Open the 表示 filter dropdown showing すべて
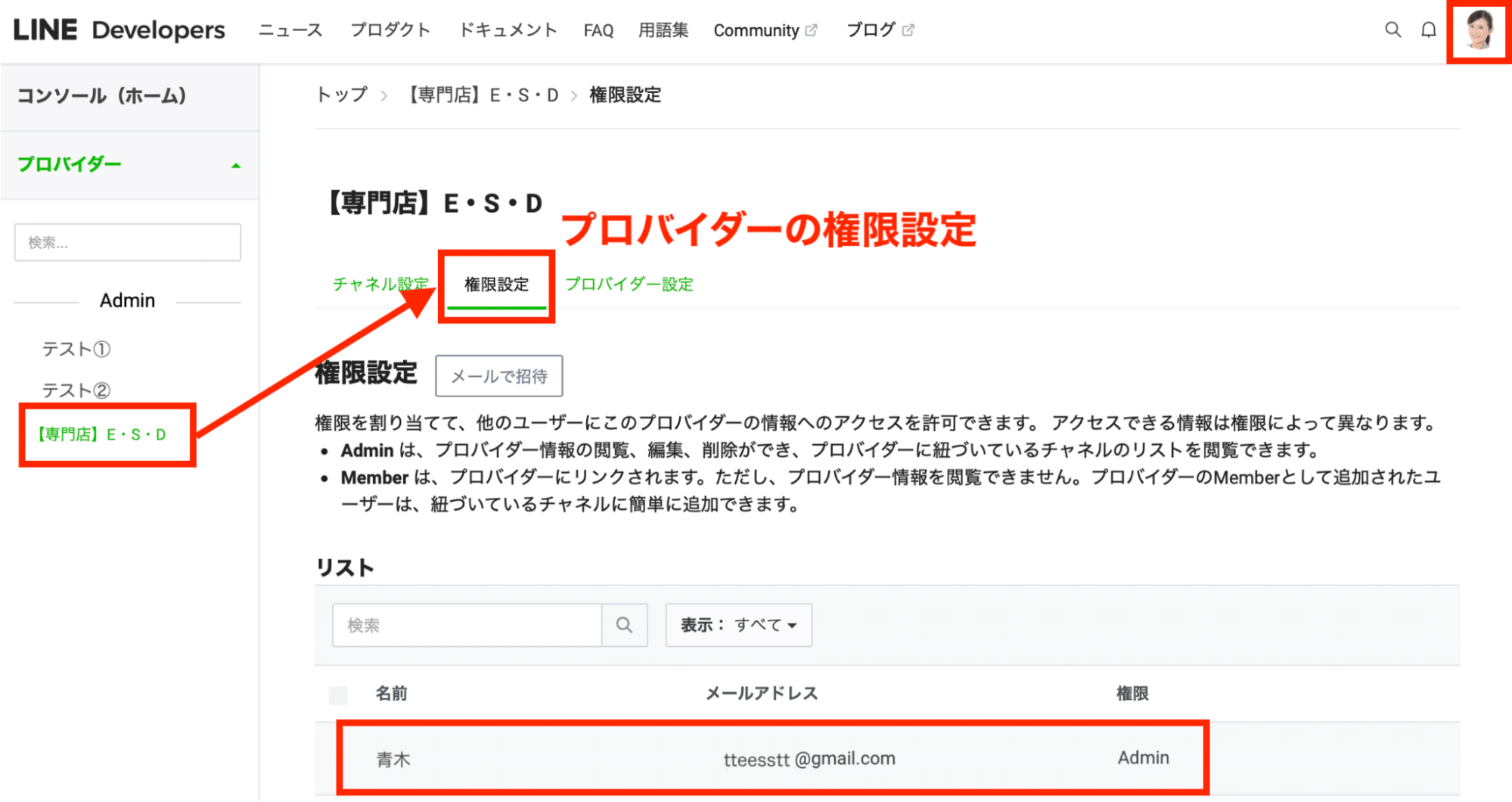Viewport: 1512px width, 802px height. (737, 625)
